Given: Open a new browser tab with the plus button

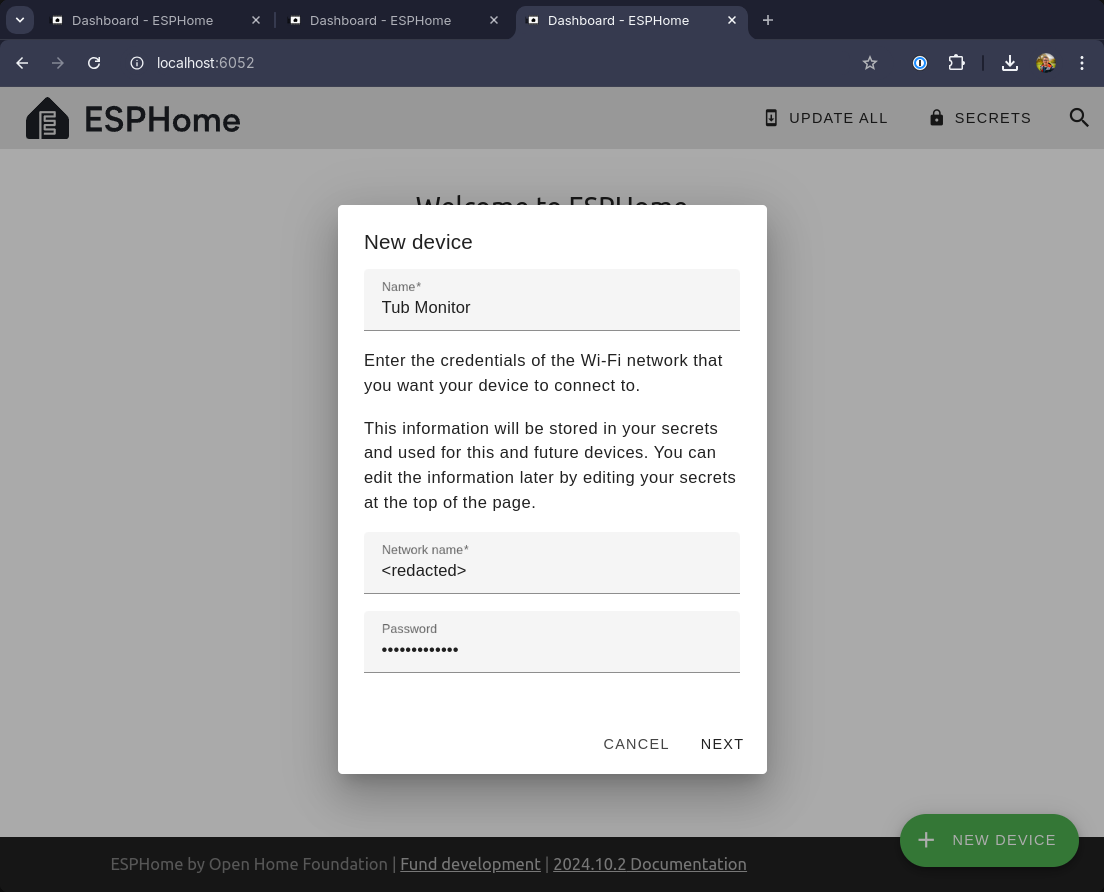Looking at the screenshot, I should (x=768, y=20).
